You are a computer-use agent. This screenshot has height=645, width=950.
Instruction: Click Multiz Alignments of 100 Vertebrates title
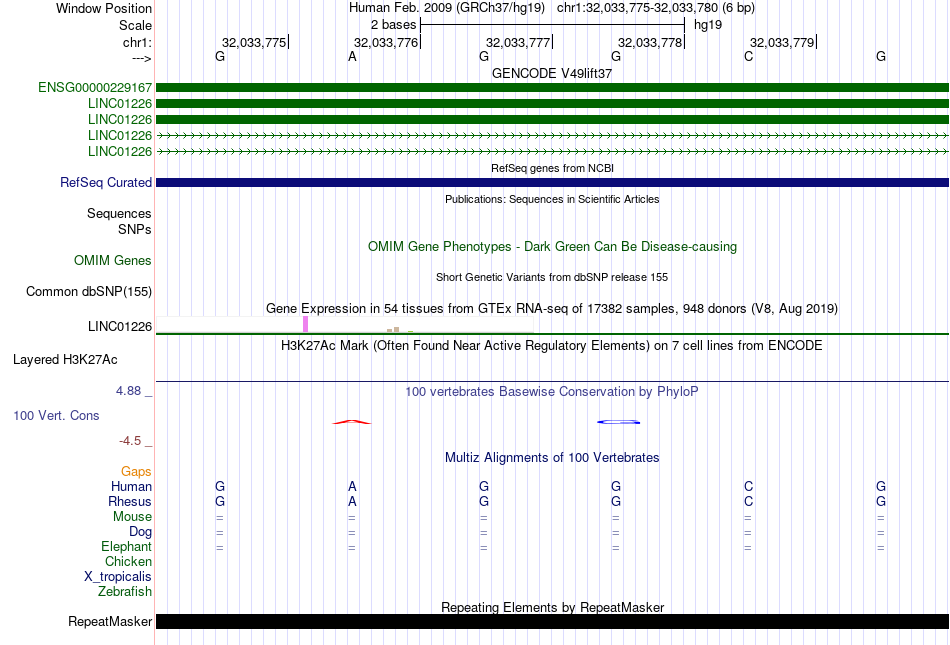click(x=552, y=458)
